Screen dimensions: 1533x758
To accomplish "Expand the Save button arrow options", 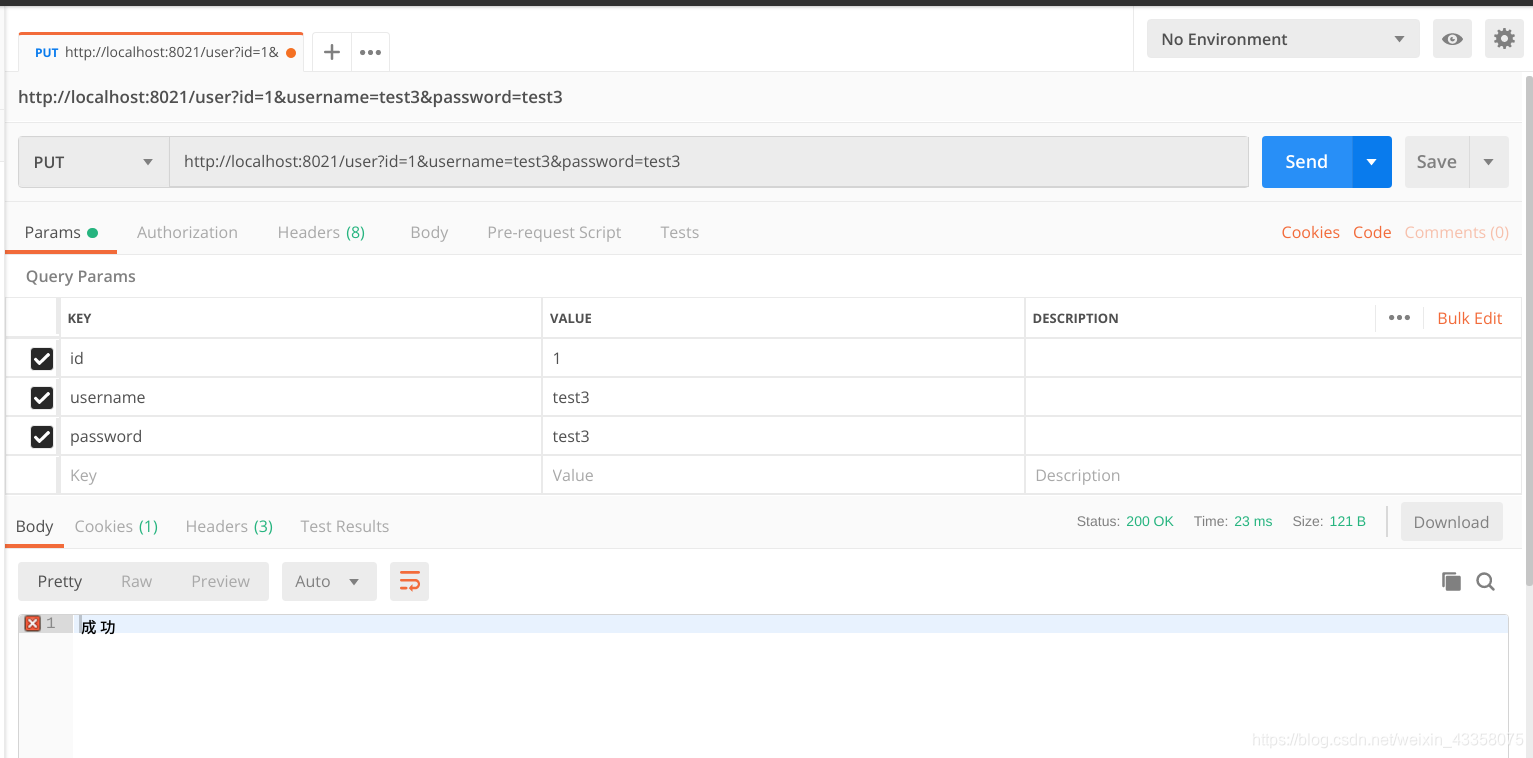I will [x=1488, y=162].
